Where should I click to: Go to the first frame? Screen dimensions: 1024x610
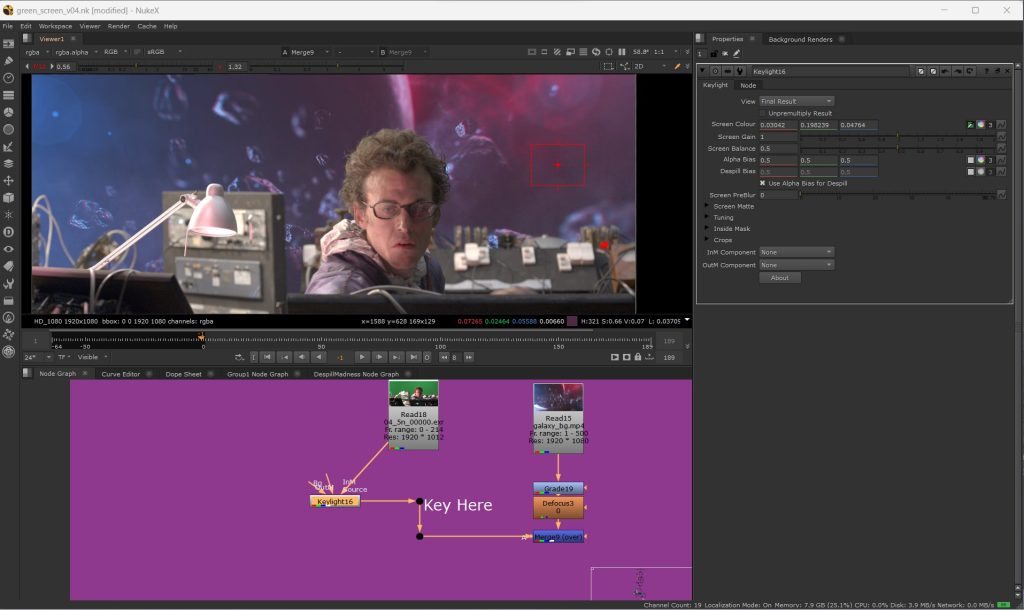point(268,357)
